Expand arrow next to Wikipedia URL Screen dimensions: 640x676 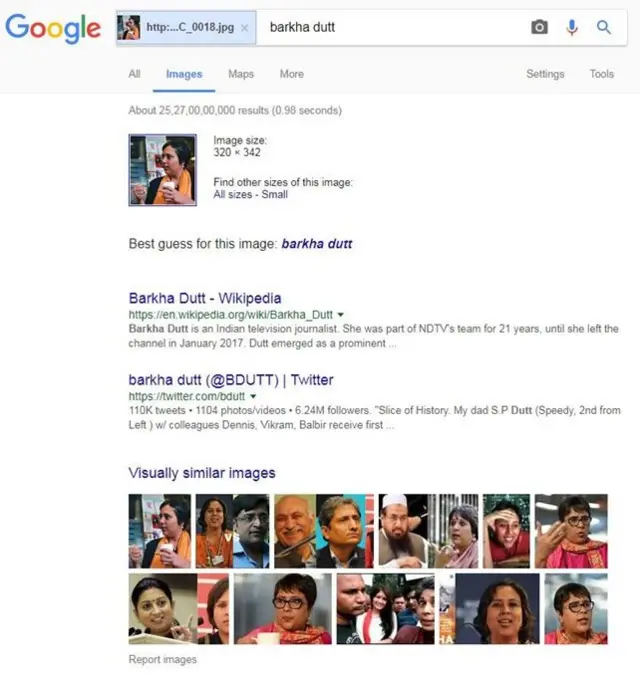pos(341,315)
